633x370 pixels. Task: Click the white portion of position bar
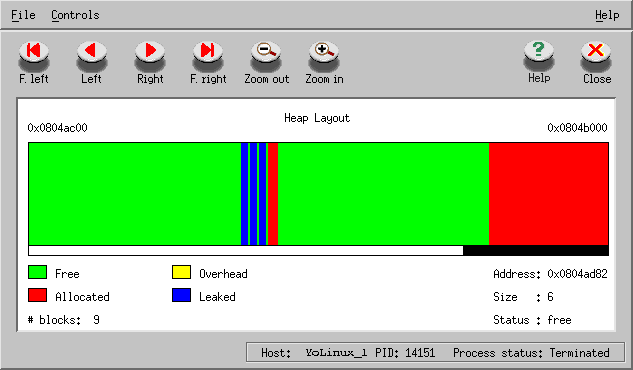click(246, 251)
